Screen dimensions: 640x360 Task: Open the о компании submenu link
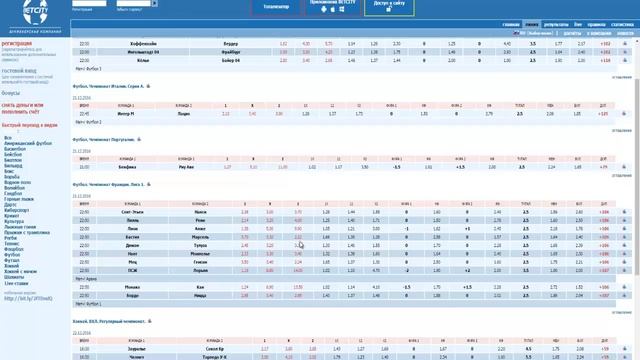599,33
